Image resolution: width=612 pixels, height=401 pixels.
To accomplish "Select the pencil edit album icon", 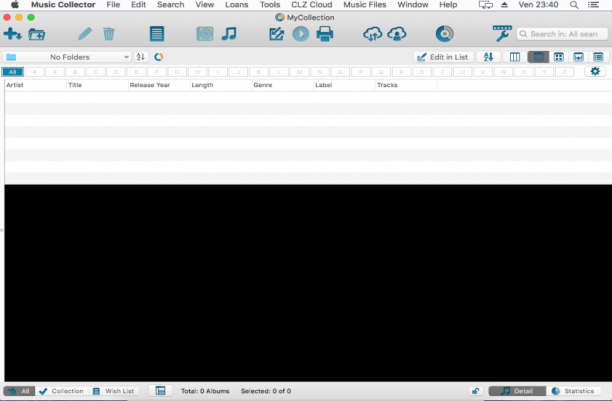I will point(85,34).
